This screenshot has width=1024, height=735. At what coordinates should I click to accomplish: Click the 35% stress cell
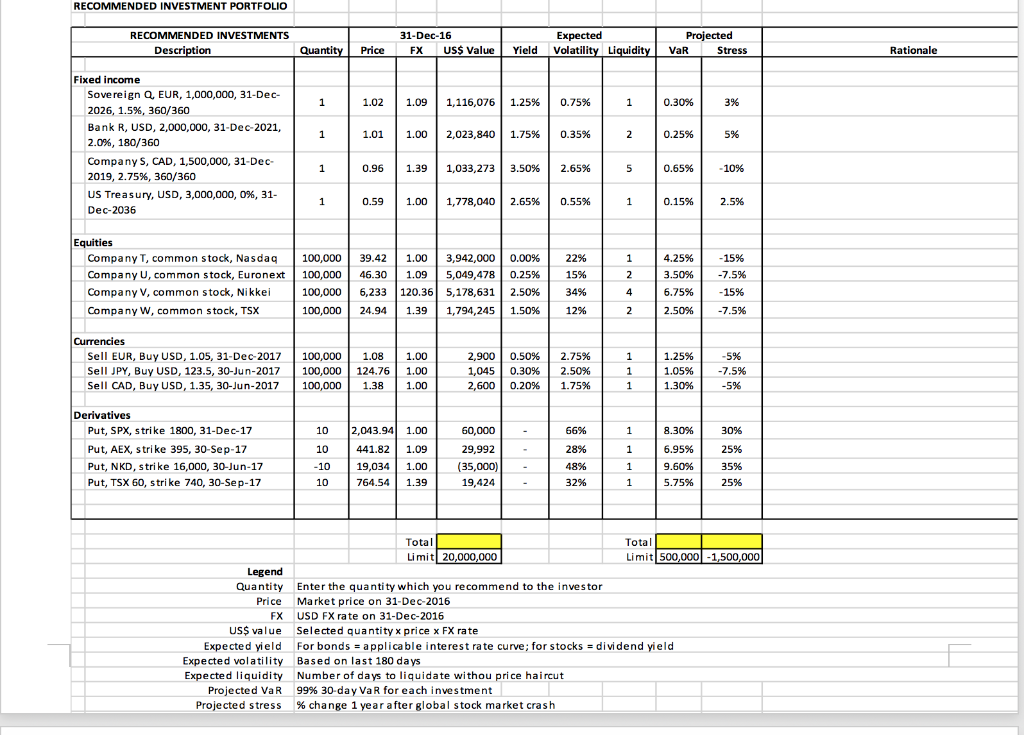pos(731,466)
